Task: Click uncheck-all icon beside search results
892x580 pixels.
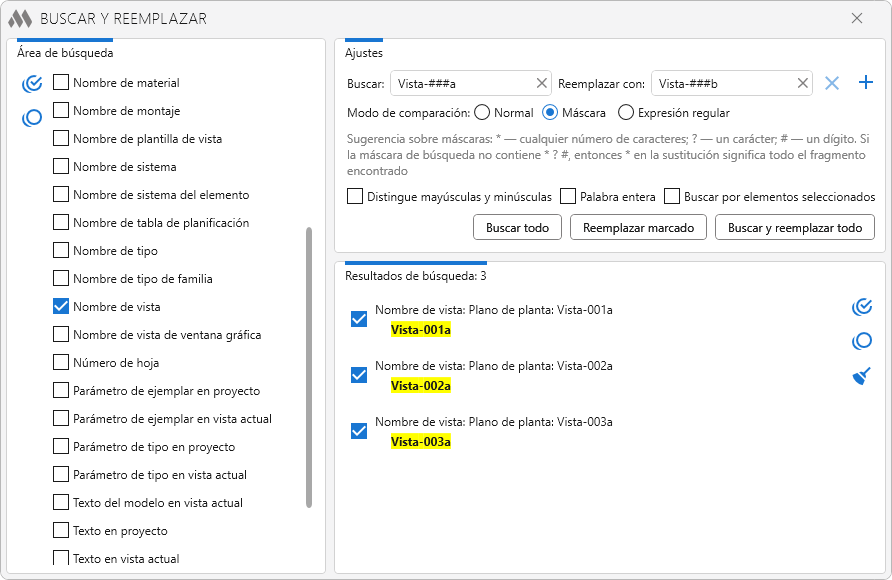Action: [x=861, y=341]
